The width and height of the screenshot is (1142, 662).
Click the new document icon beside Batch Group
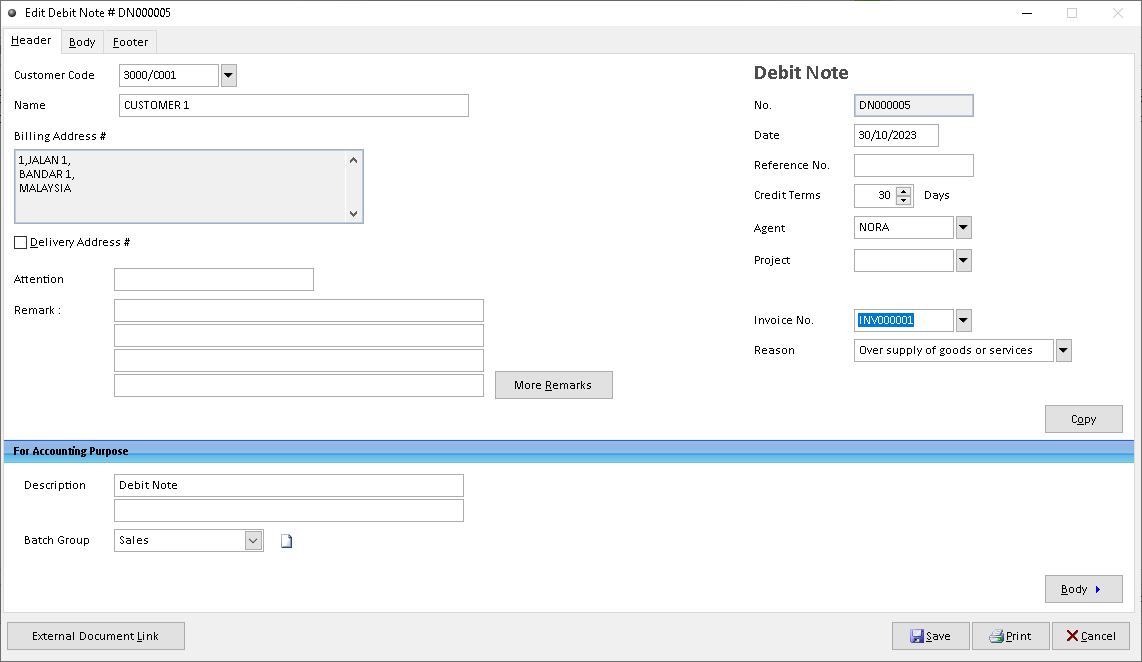[x=286, y=540]
